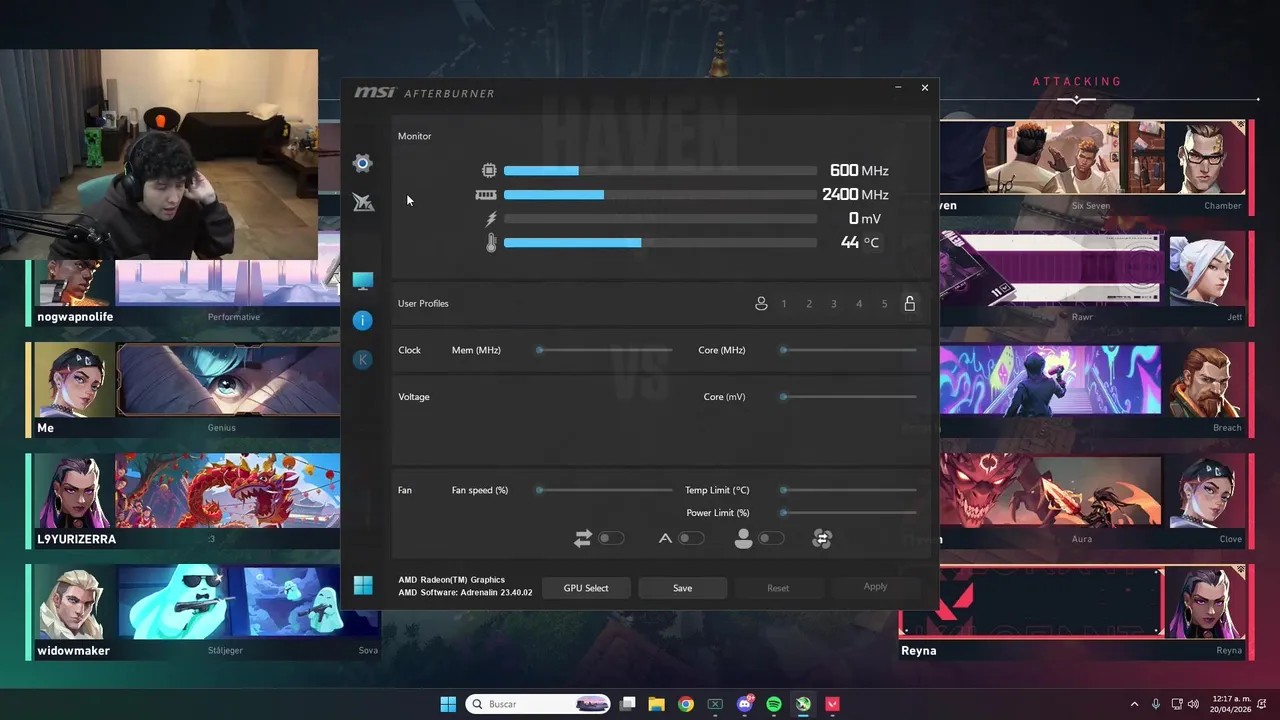
Task: Select user profile slot 5
Action: pyautogui.click(x=884, y=304)
